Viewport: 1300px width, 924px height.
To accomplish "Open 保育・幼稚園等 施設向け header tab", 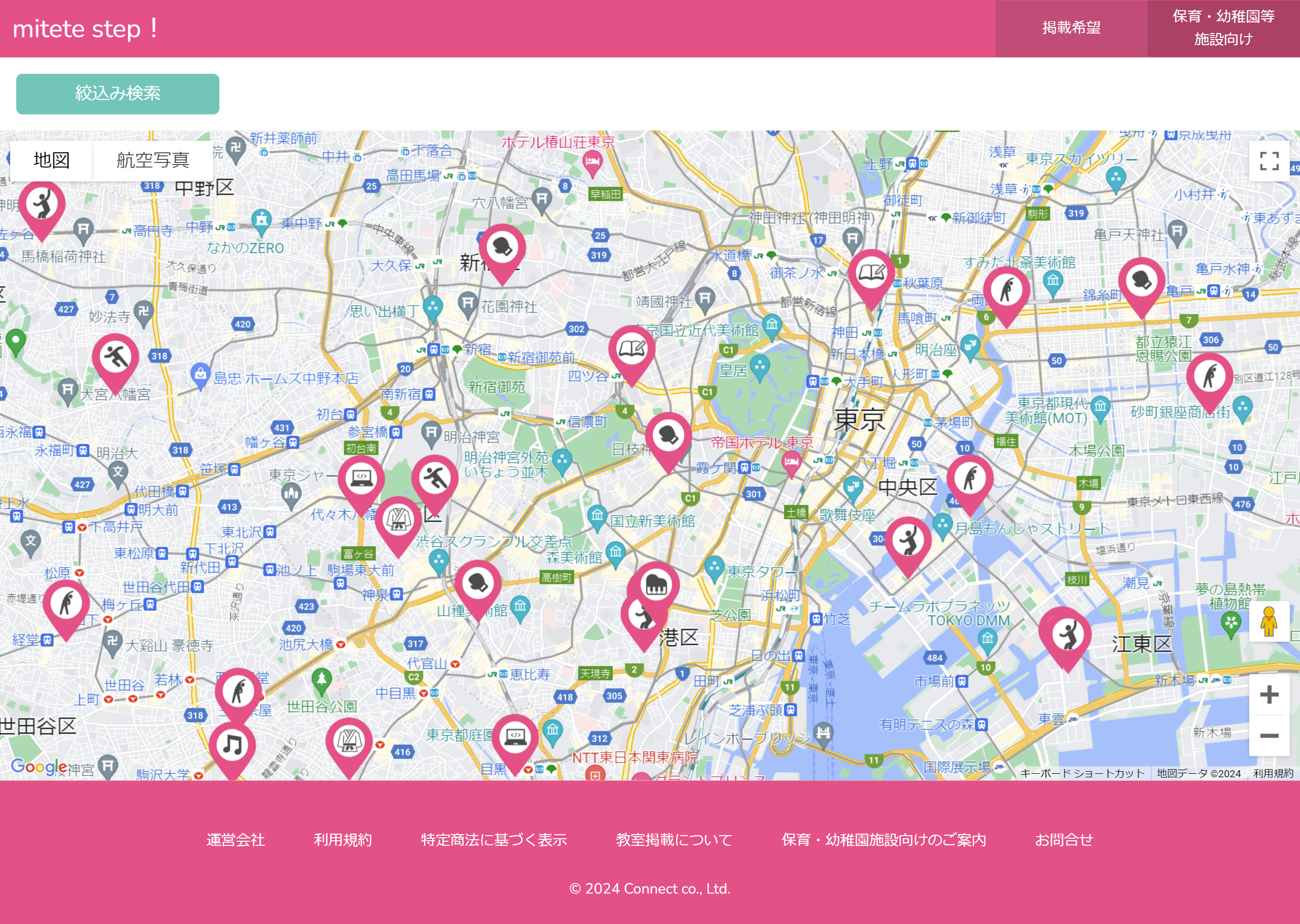I will coord(1223,28).
